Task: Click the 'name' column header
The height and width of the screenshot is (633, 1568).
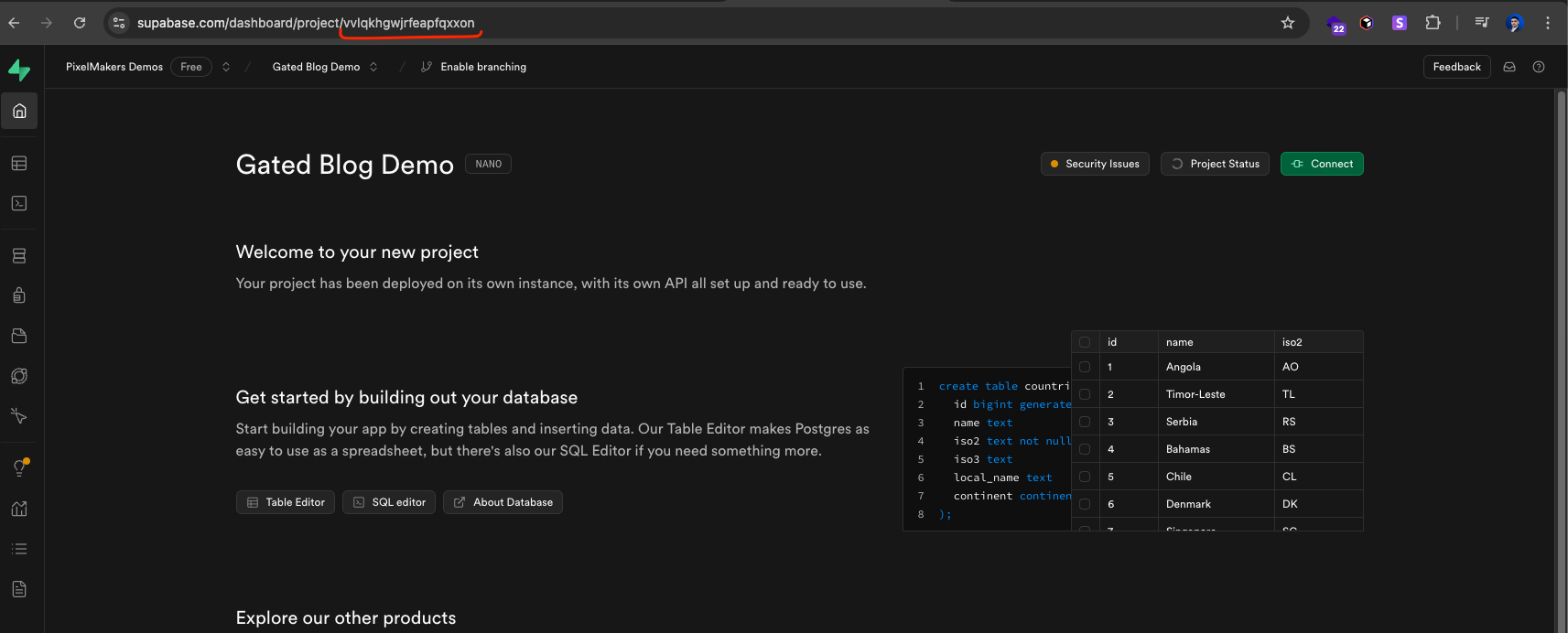Action: [x=1216, y=342]
